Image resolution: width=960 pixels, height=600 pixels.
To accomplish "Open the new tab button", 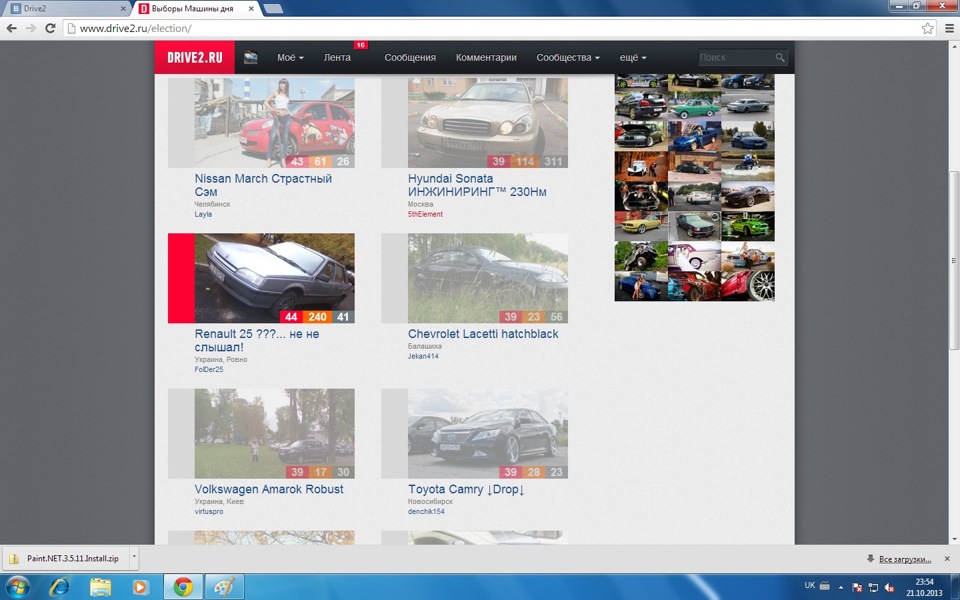I will click(272, 9).
